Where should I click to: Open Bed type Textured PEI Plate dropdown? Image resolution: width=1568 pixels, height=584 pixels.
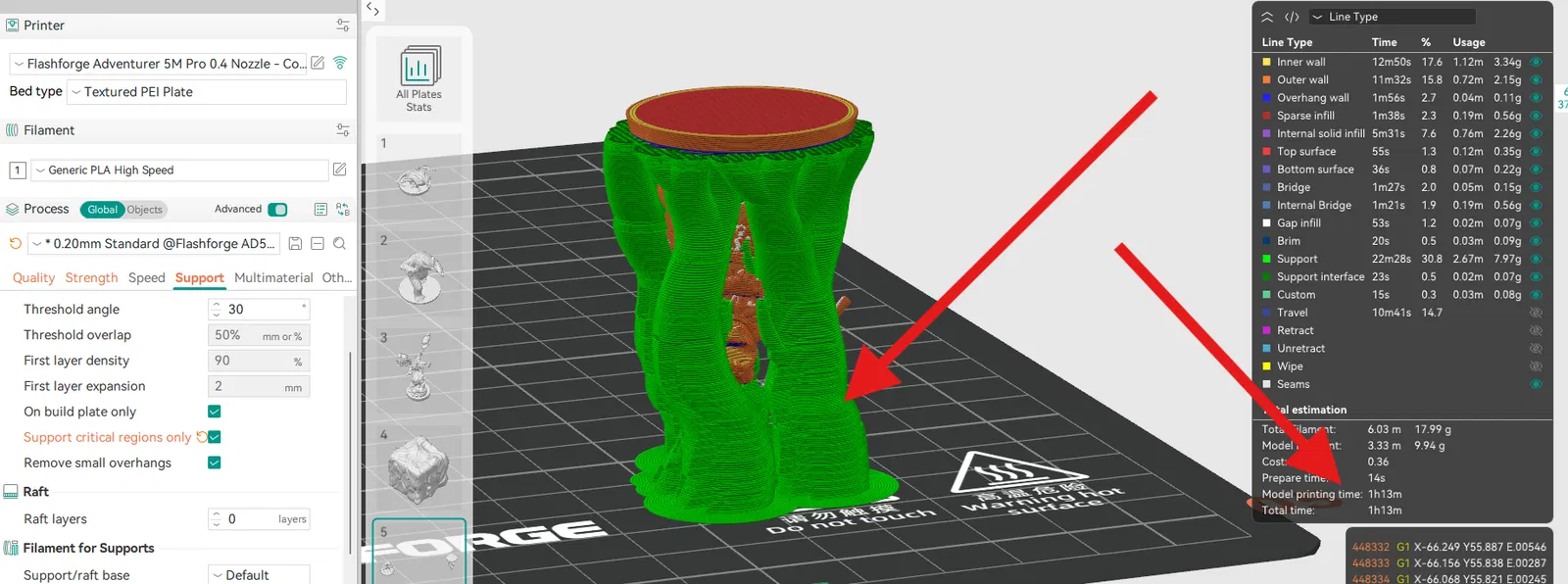(x=207, y=92)
